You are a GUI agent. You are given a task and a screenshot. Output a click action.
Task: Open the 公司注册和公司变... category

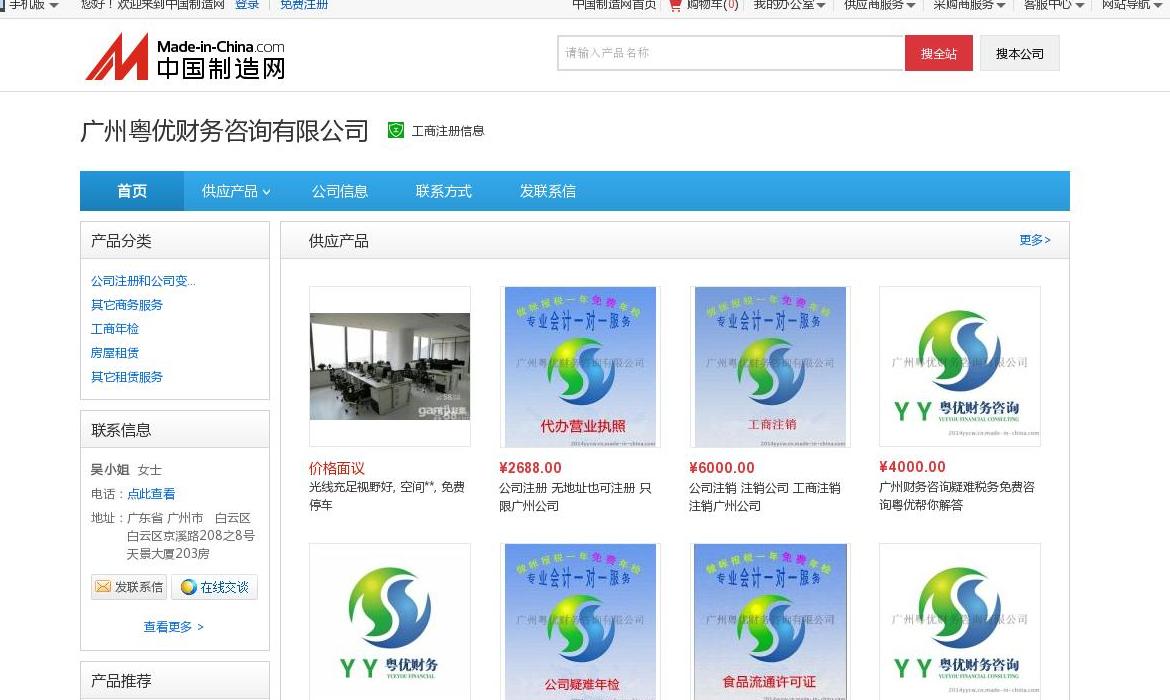coord(143,281)
